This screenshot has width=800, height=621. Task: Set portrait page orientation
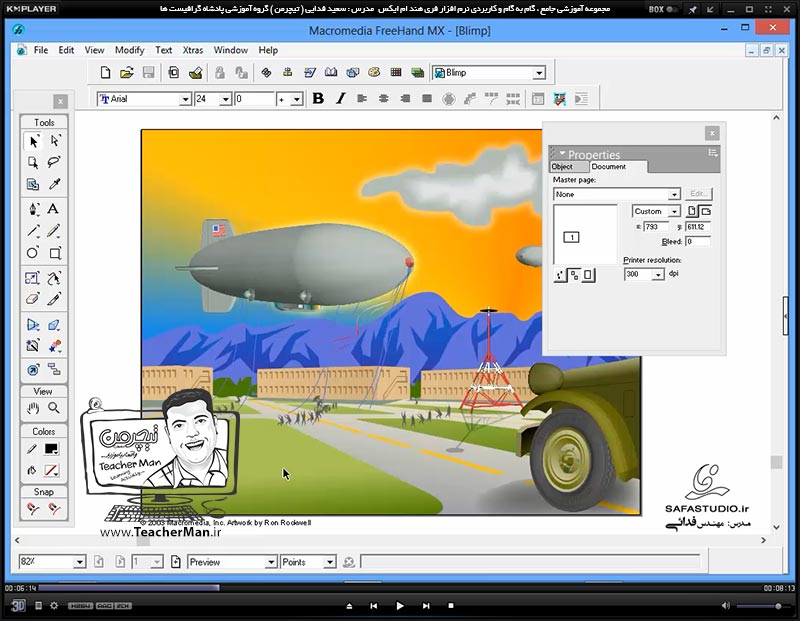(691, 211)
